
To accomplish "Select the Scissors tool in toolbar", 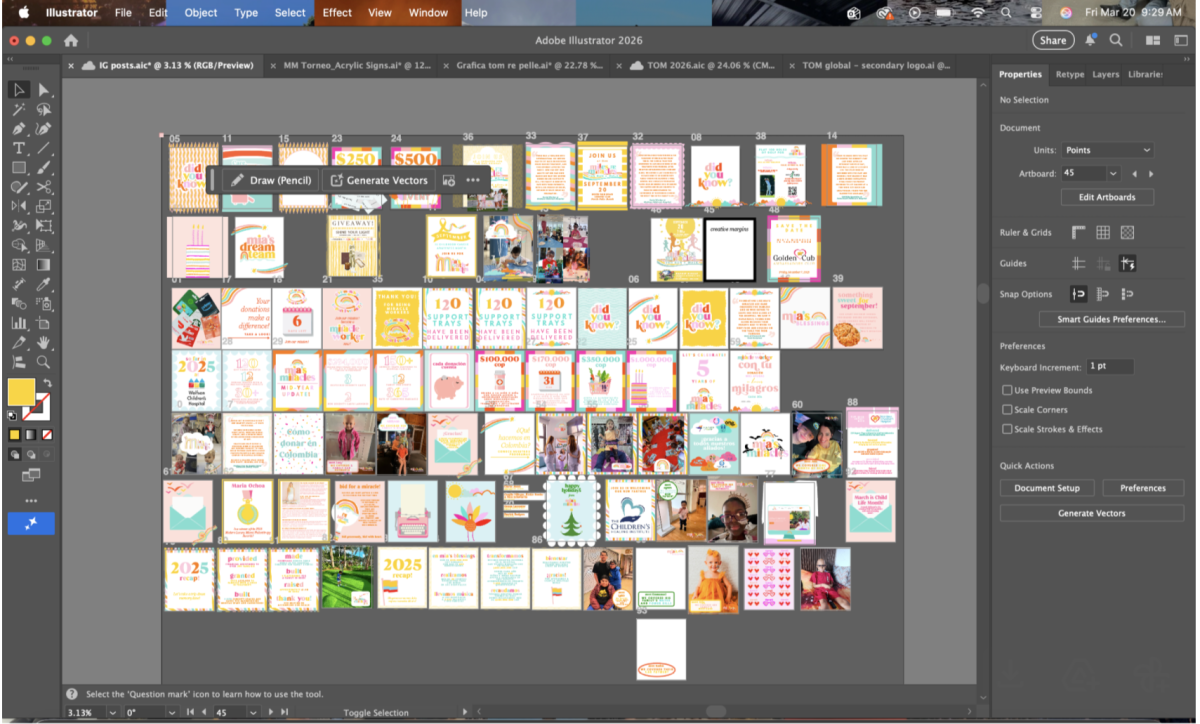I will click(x=44, y=187).
